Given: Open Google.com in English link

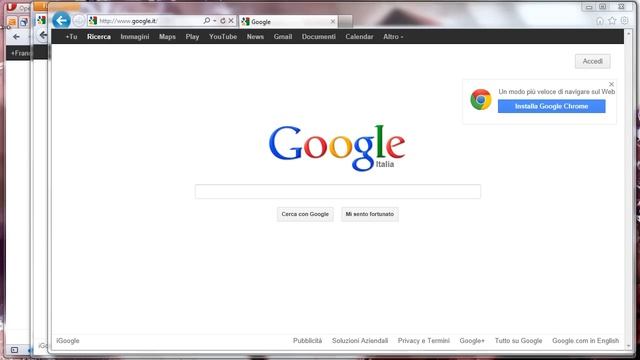Looking at the screenshot, I should point(585,341).
